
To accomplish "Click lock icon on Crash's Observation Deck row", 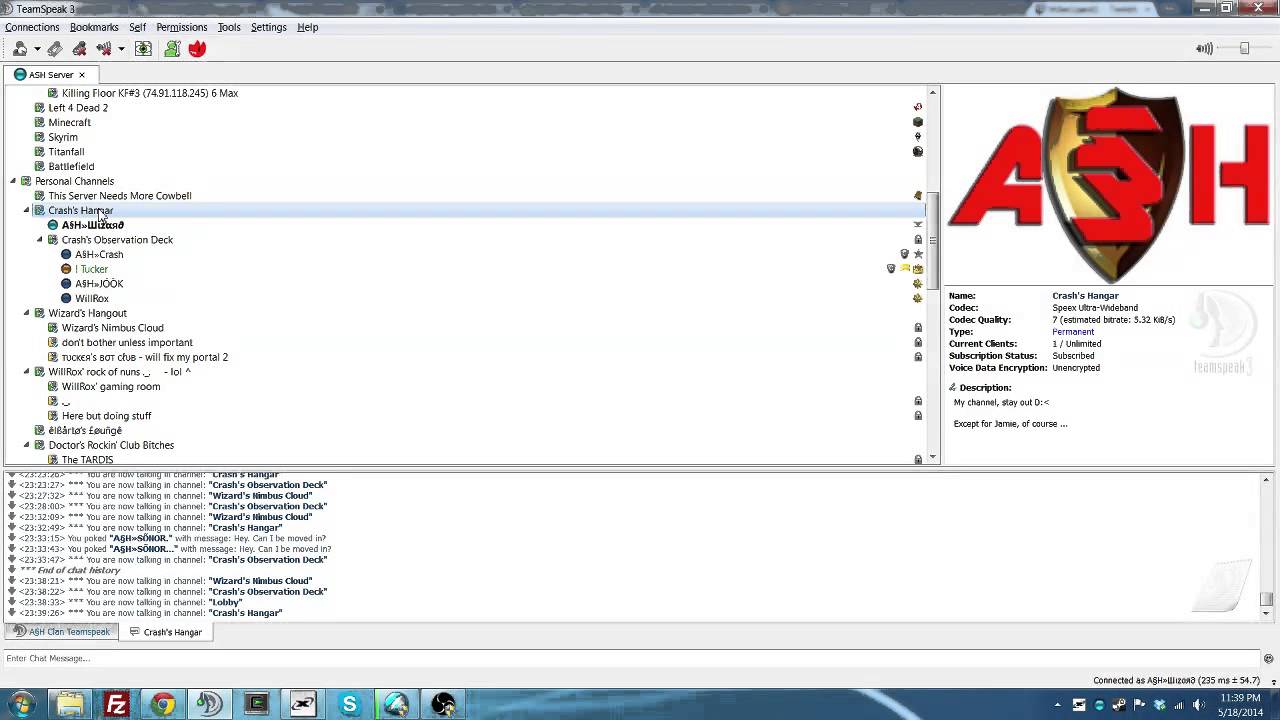I will click(918, 240).
